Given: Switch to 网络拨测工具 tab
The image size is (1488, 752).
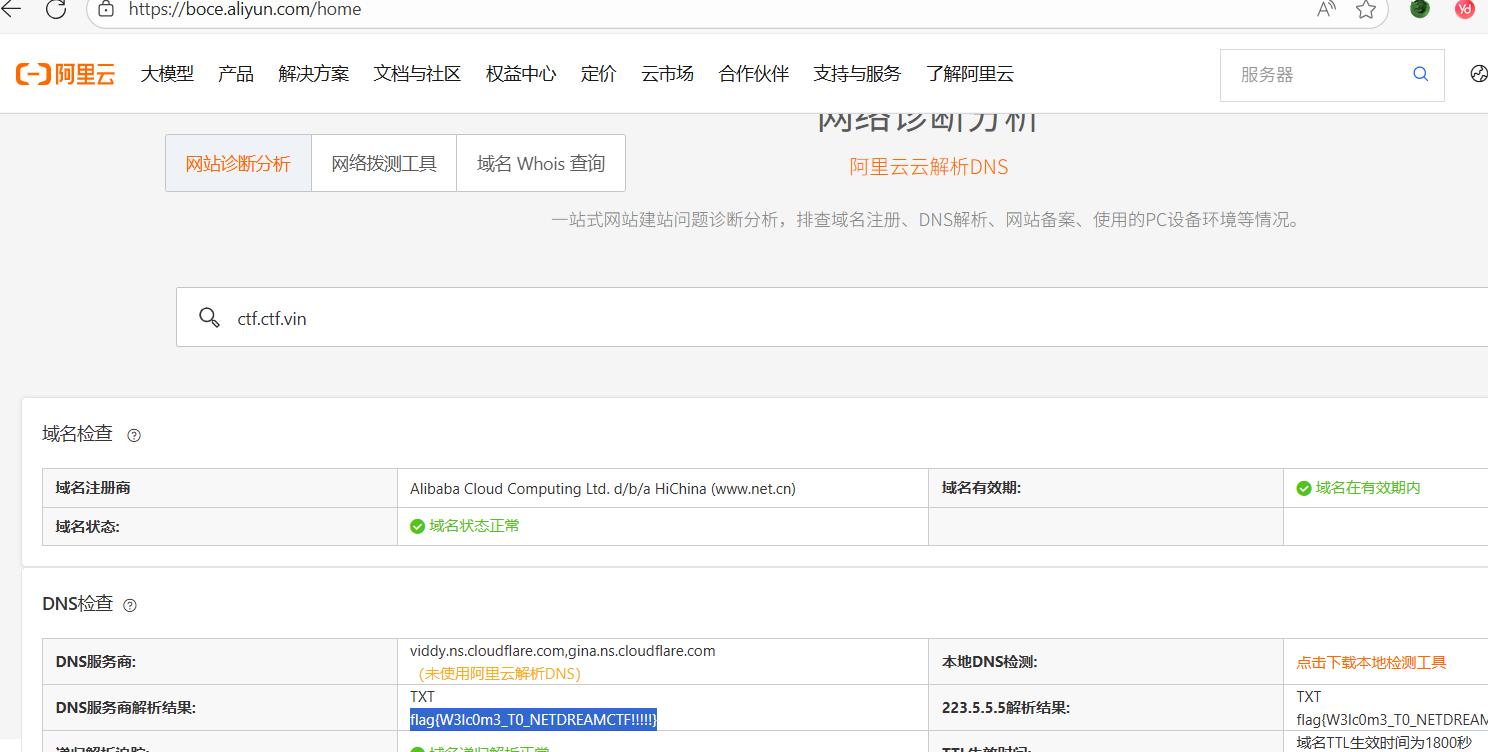Looking at the screenshot, I should (x=384, y=163).
